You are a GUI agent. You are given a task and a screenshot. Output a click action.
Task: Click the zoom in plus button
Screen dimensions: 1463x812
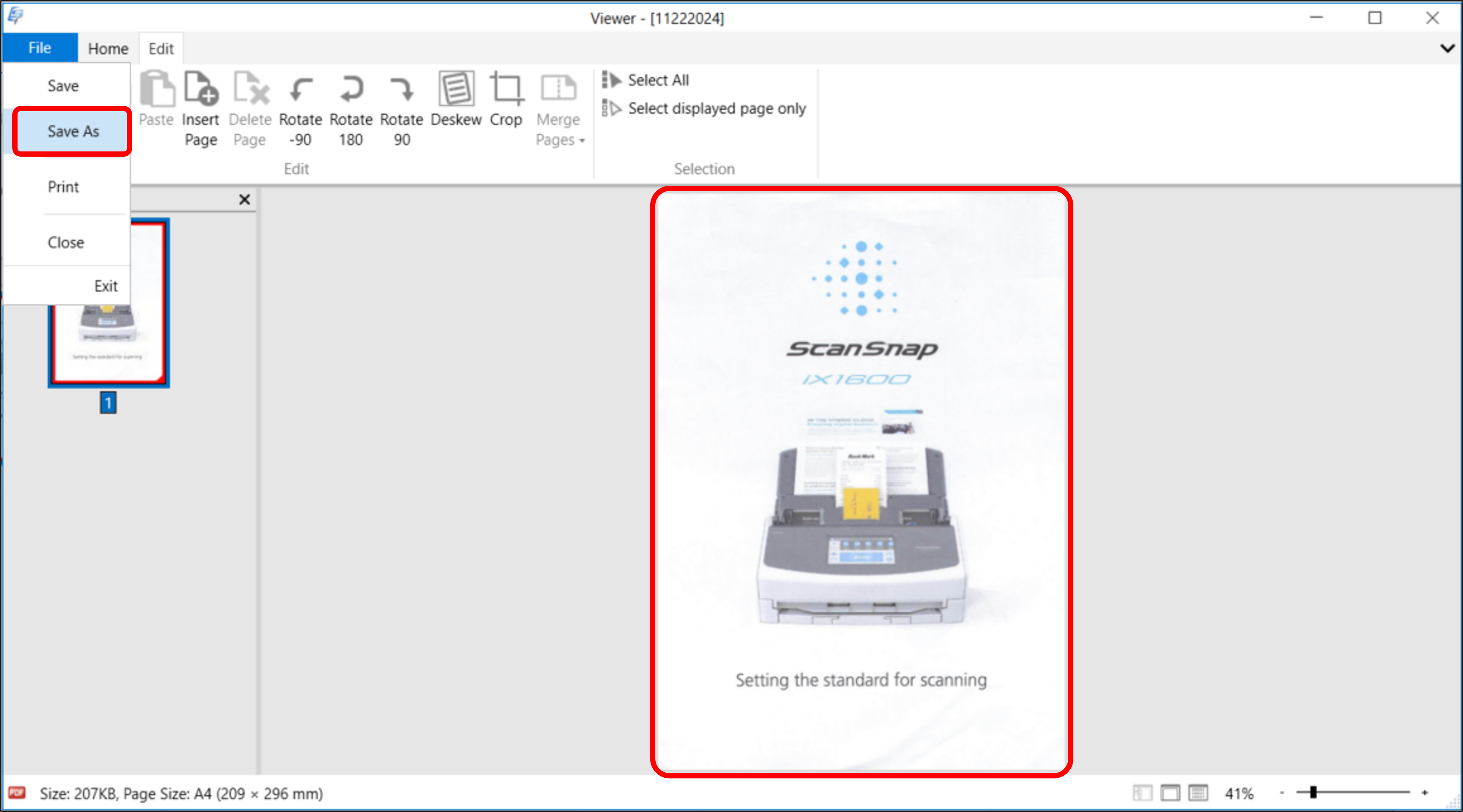click(x=1425, y=793)
